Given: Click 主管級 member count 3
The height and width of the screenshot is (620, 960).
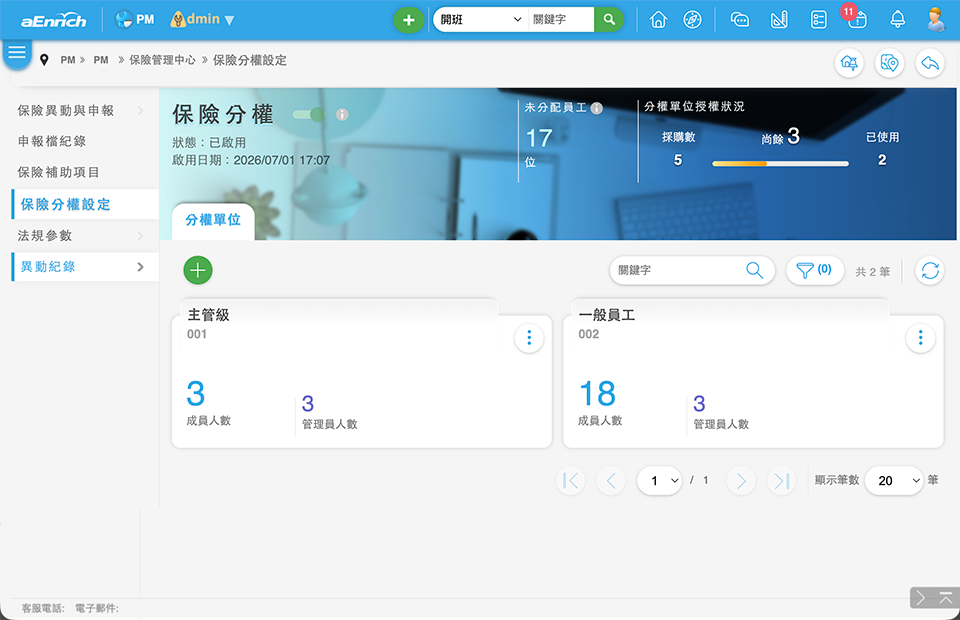Looking at the screenshot, I should (195, 394).
